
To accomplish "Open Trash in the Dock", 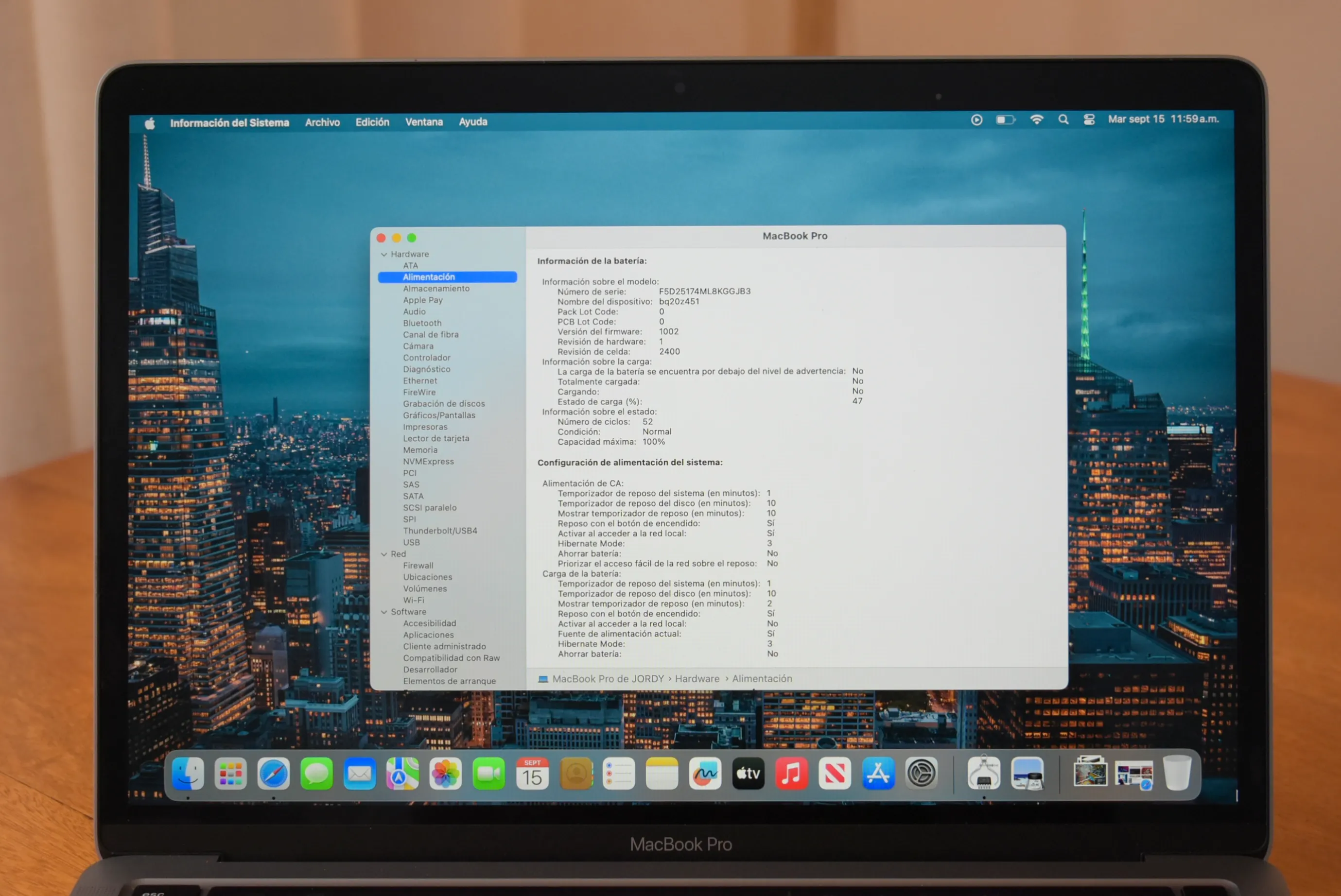I will click(1178, 773).
